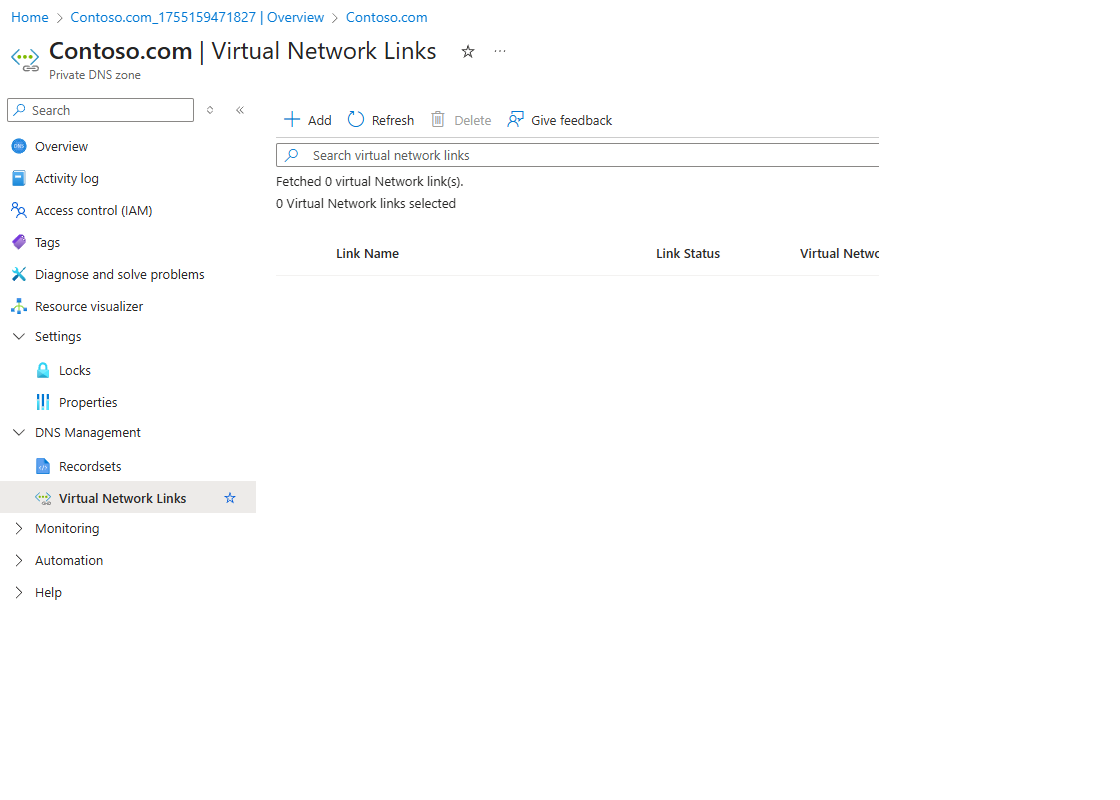Click the Activity log icon
This screenshot has height=800, width=1120.
pyautogui.click(x=19, y=178)
